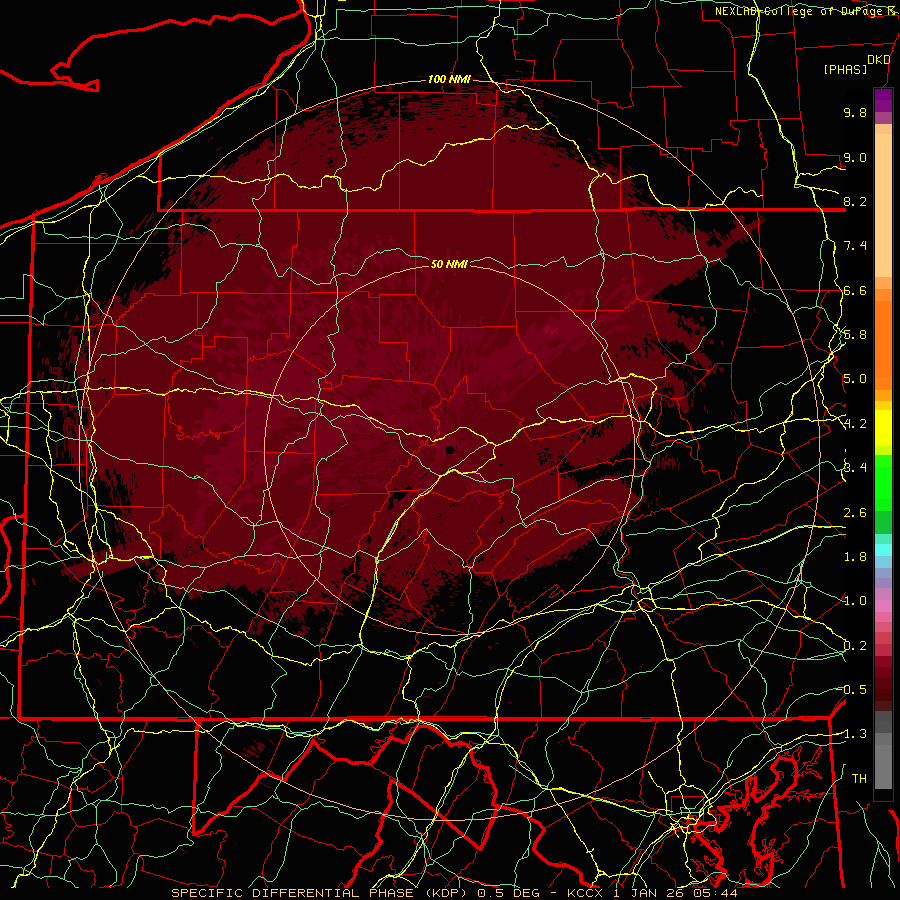
Task: Click the [PHAS] legend heading
Action: pyautogui.click(x=845, y=70)
